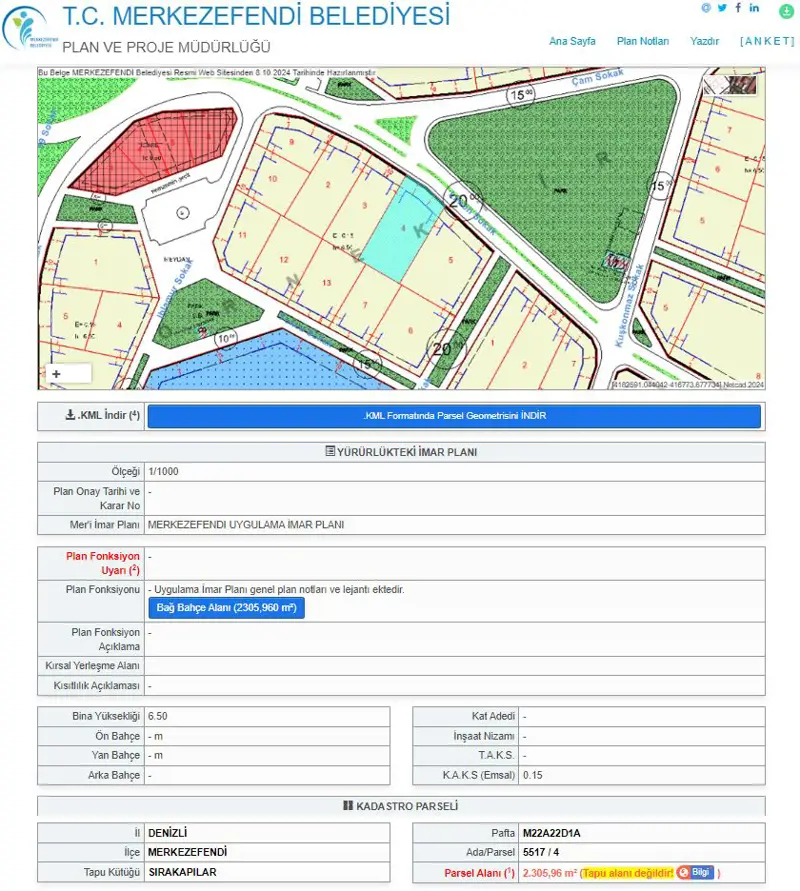Click Bağ Bahçe Alanı (2305,960 m²) button
Image resolution: width=800 pixels, height=891 pixels.
tap(227, 607)
